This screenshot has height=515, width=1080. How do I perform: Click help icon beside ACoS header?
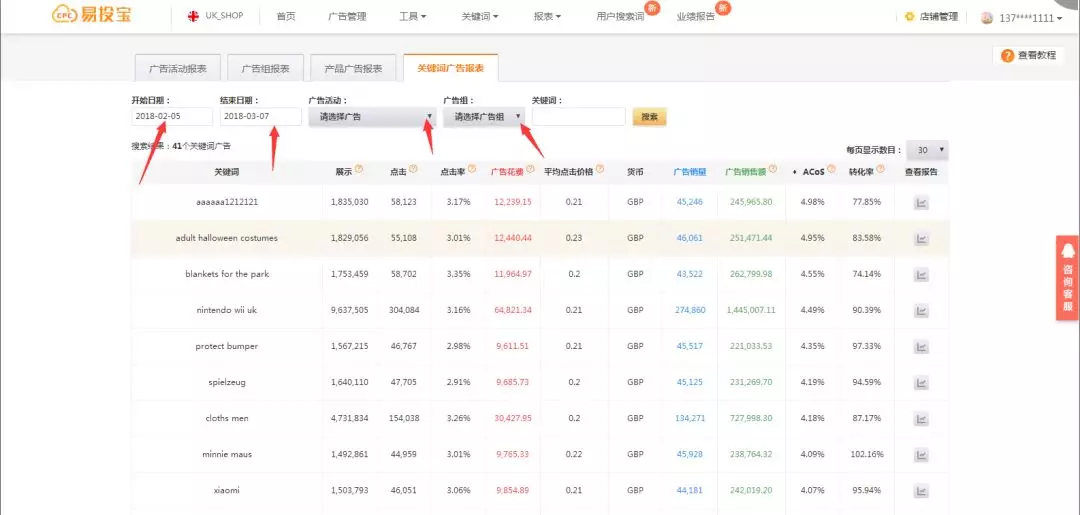click(x=831, y=170)
